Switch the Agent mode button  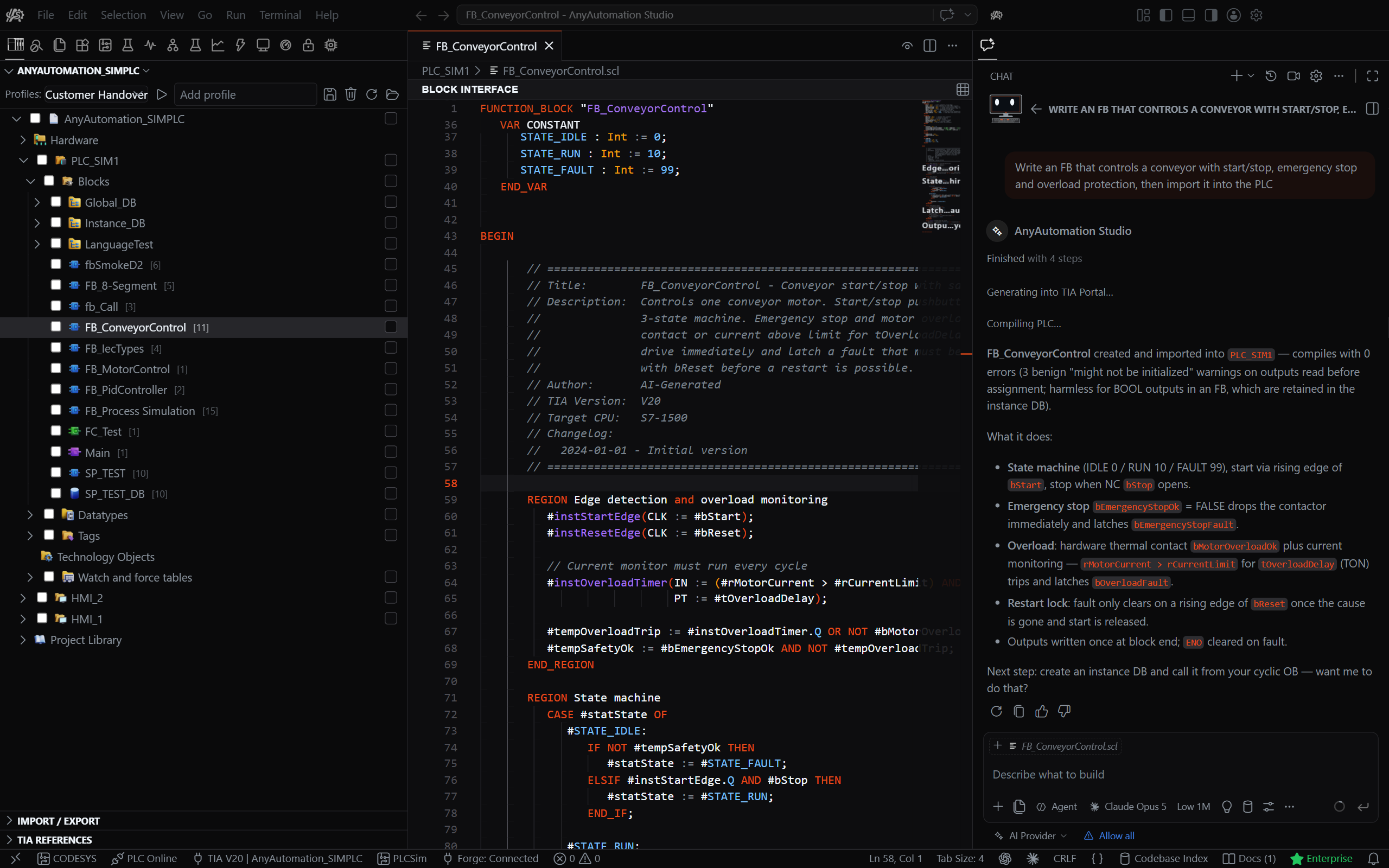coord(1057,807)
